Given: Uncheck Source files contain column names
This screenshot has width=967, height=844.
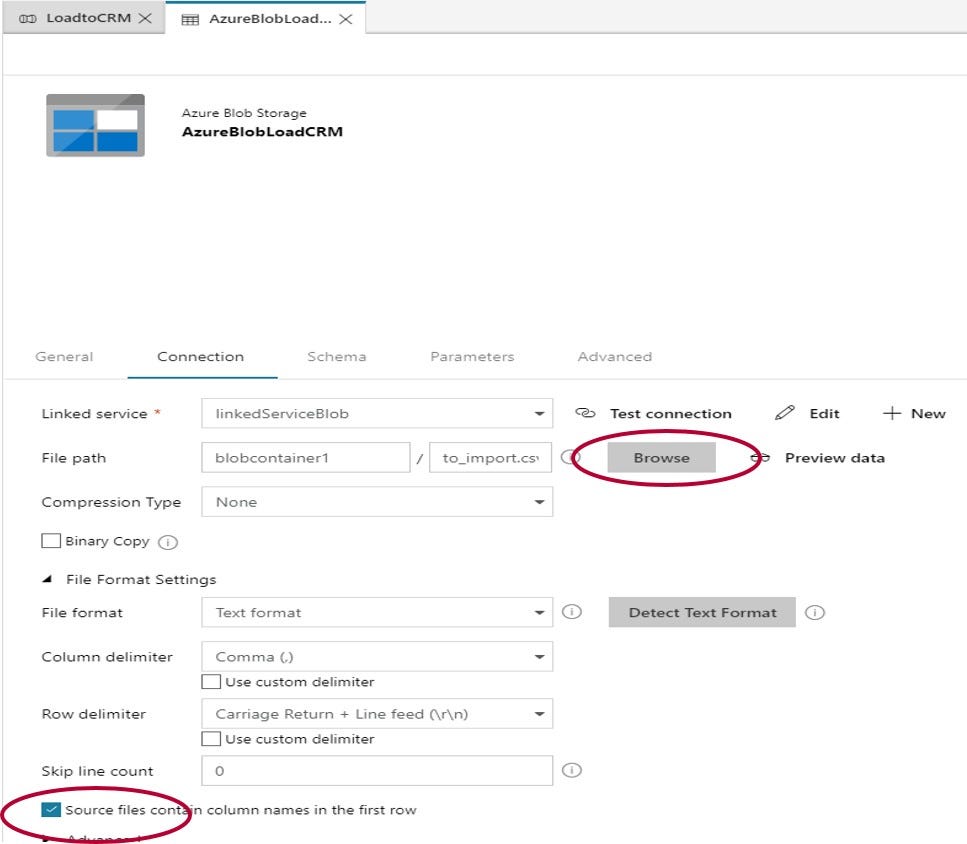Looking at the screenshot, I should tap(51, 809).
